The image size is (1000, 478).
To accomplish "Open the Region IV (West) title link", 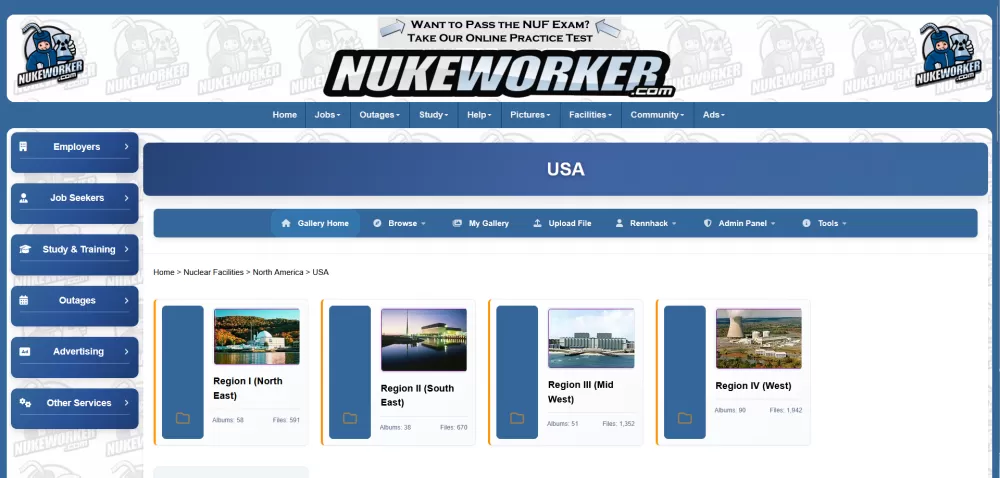I will pos(753,386).
